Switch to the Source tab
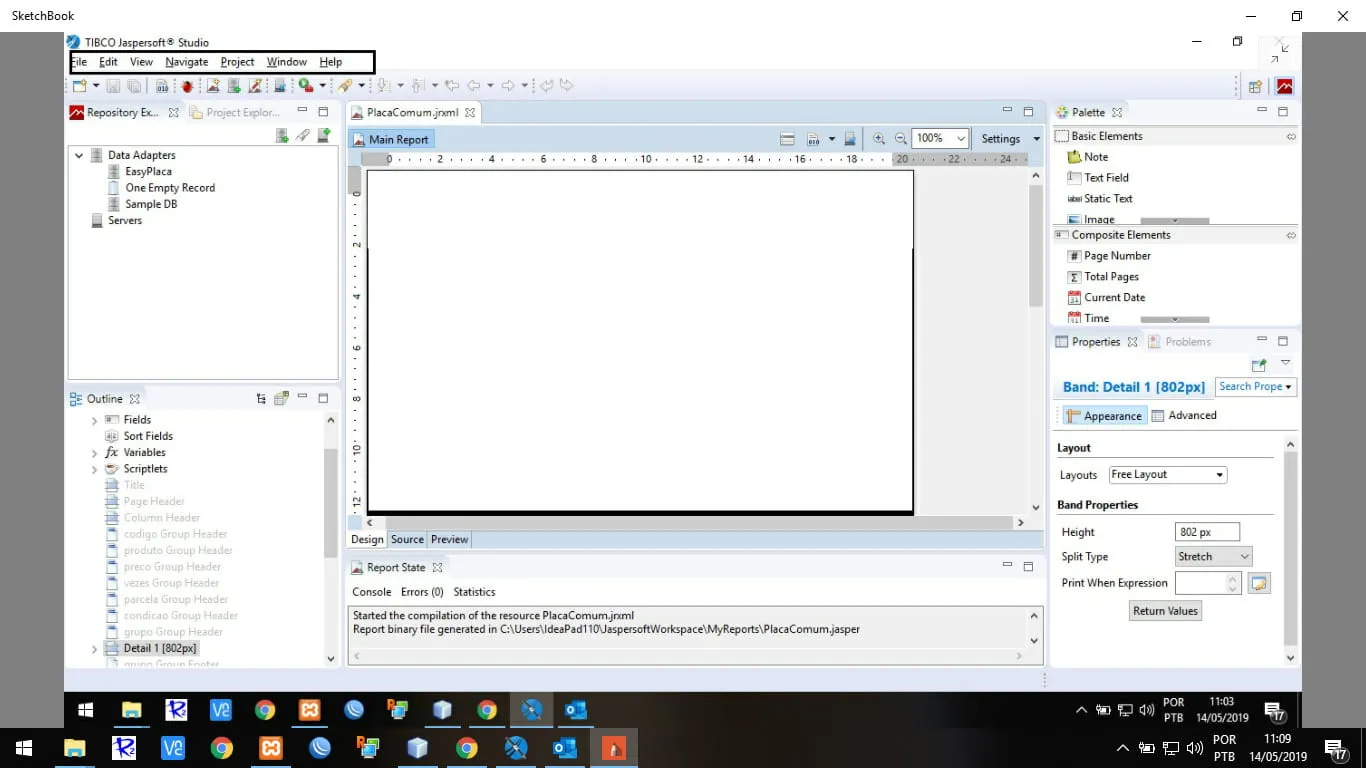This screenshot has height=768, width=1366. [407, 540]
